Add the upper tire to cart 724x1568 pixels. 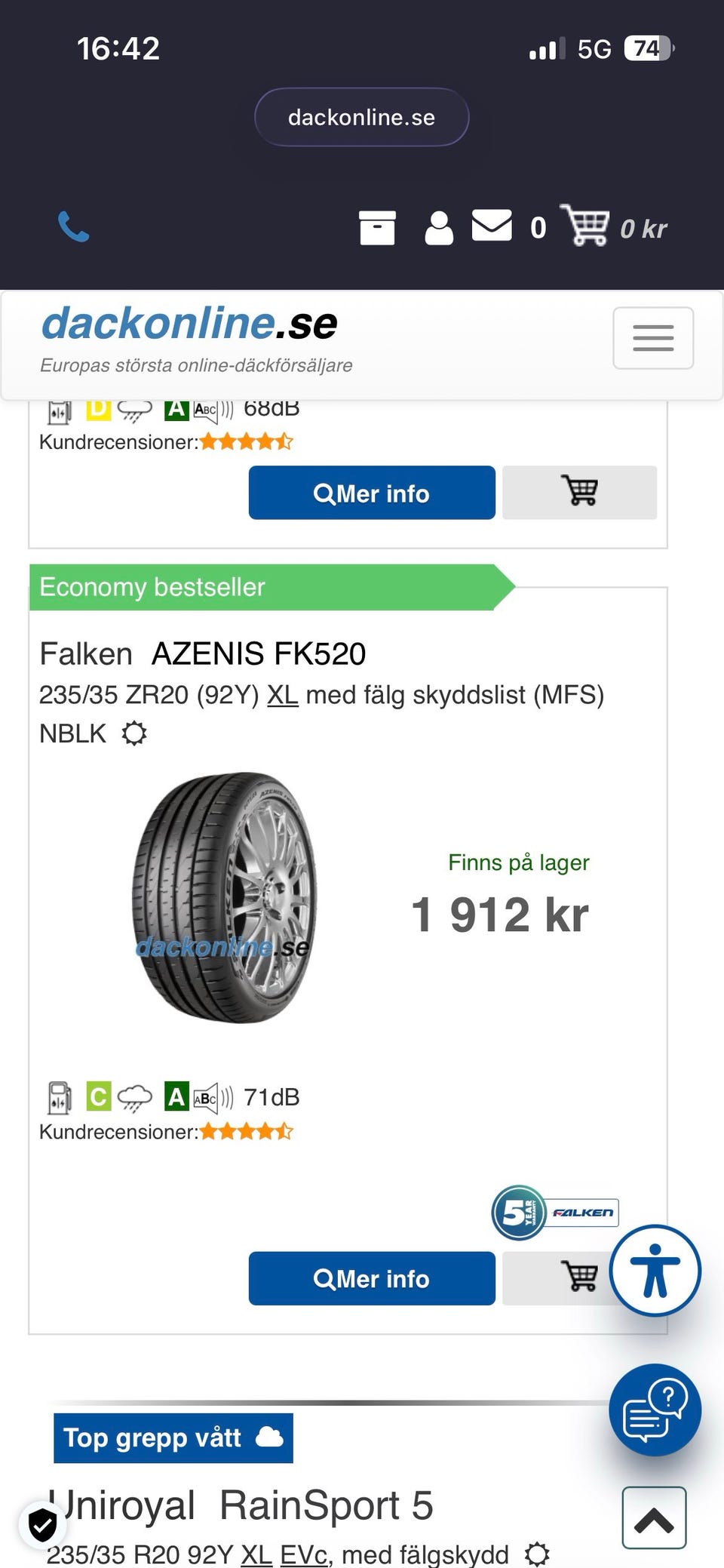coord(579,492)
